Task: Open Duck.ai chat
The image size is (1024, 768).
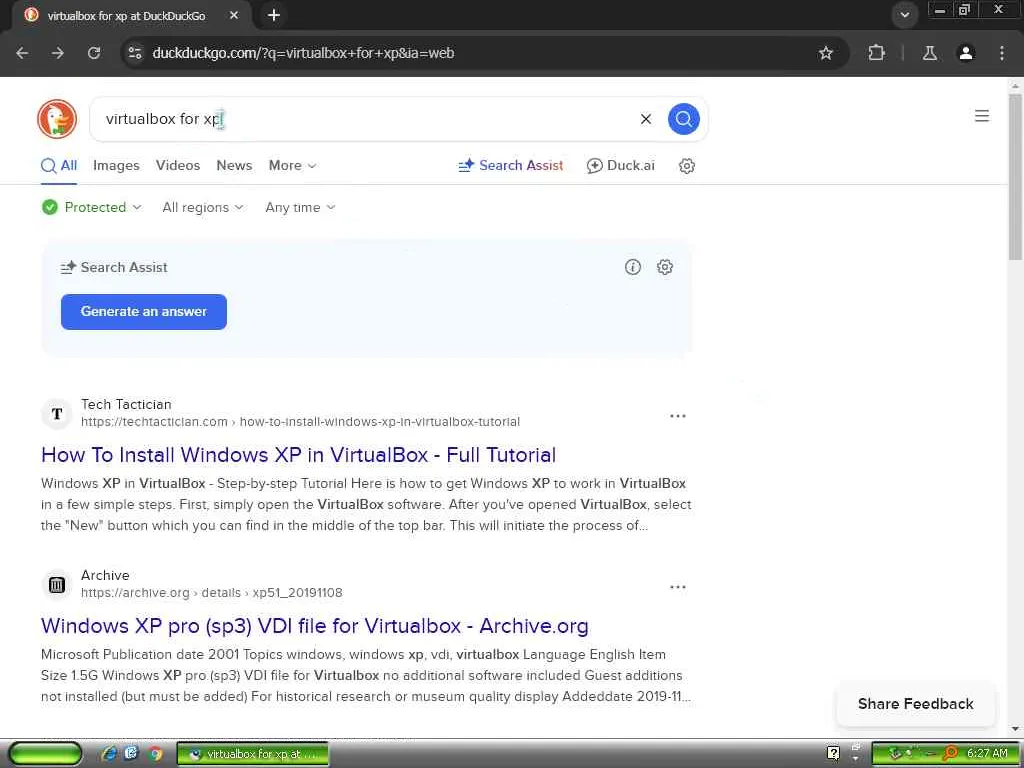Action: point(620,165)
